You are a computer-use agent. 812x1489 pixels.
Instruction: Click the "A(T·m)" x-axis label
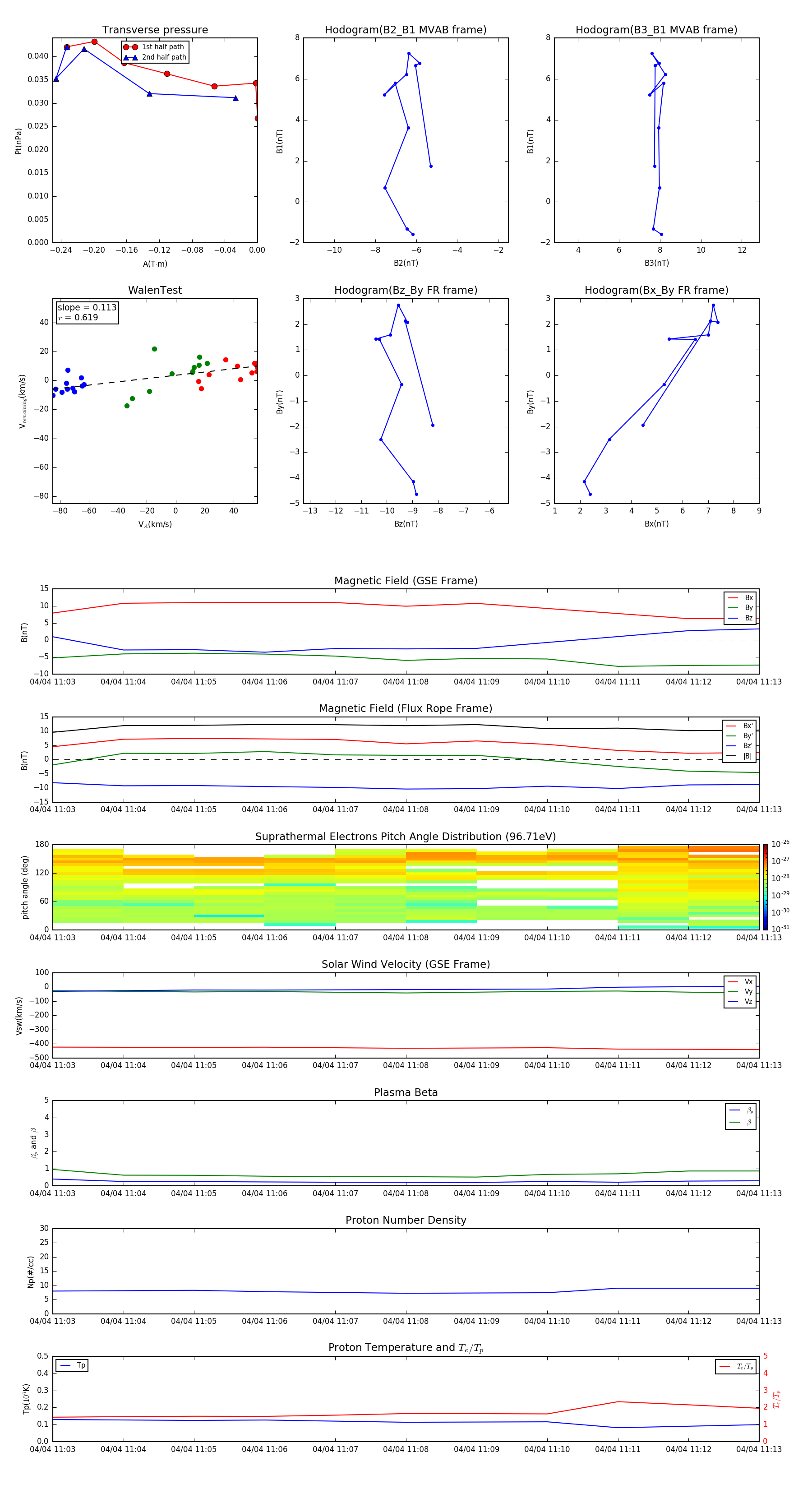point(155,264)
